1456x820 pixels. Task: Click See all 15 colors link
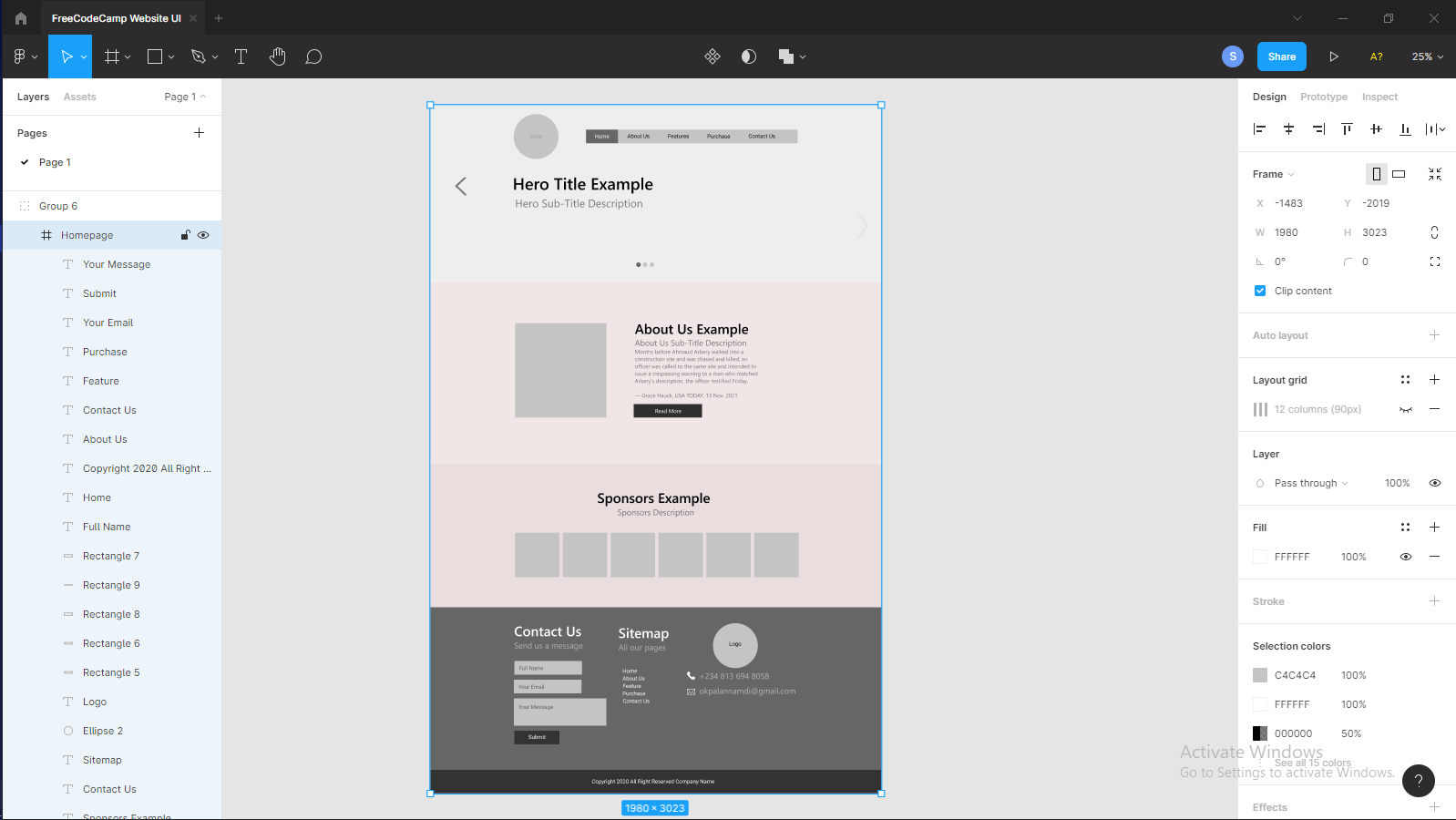click(1312, 763)
